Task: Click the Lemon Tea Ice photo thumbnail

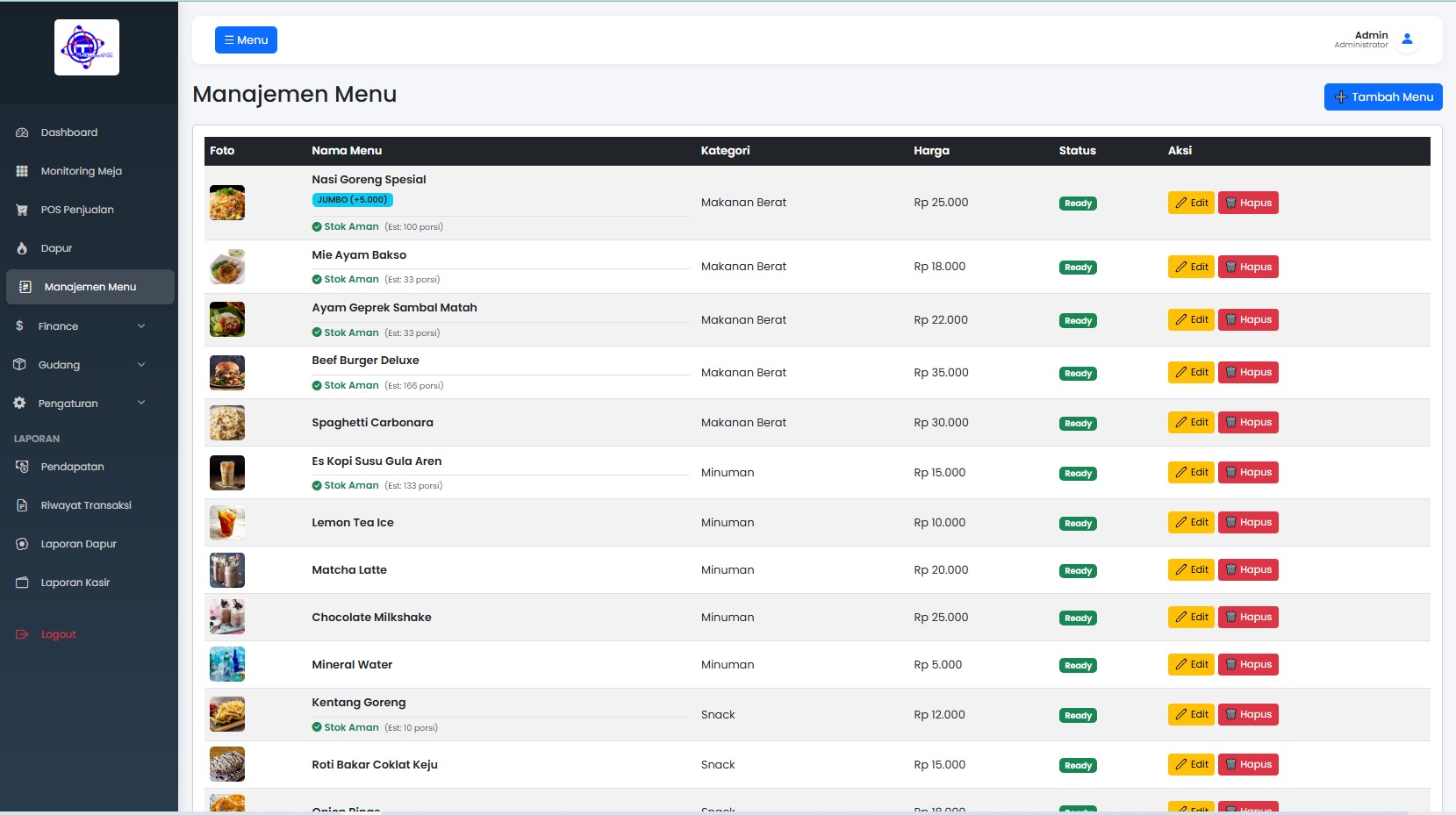Action: [227, 523]
